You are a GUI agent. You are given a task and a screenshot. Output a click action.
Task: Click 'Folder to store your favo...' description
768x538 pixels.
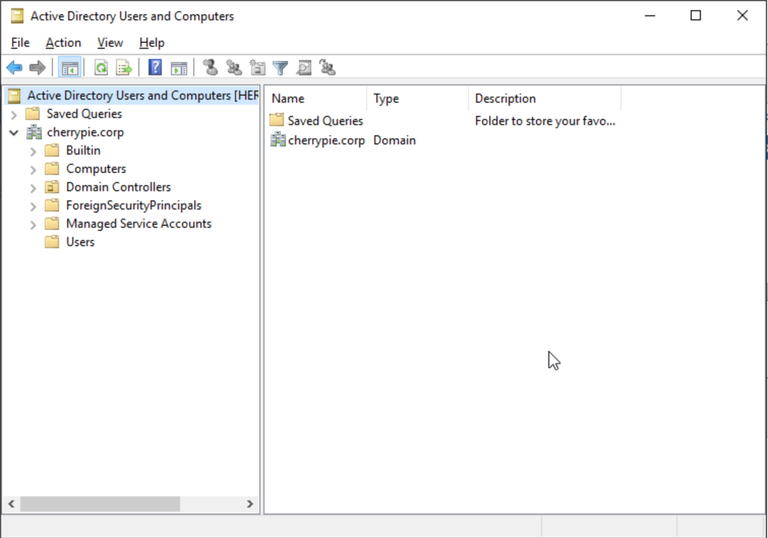click(545, 121)
